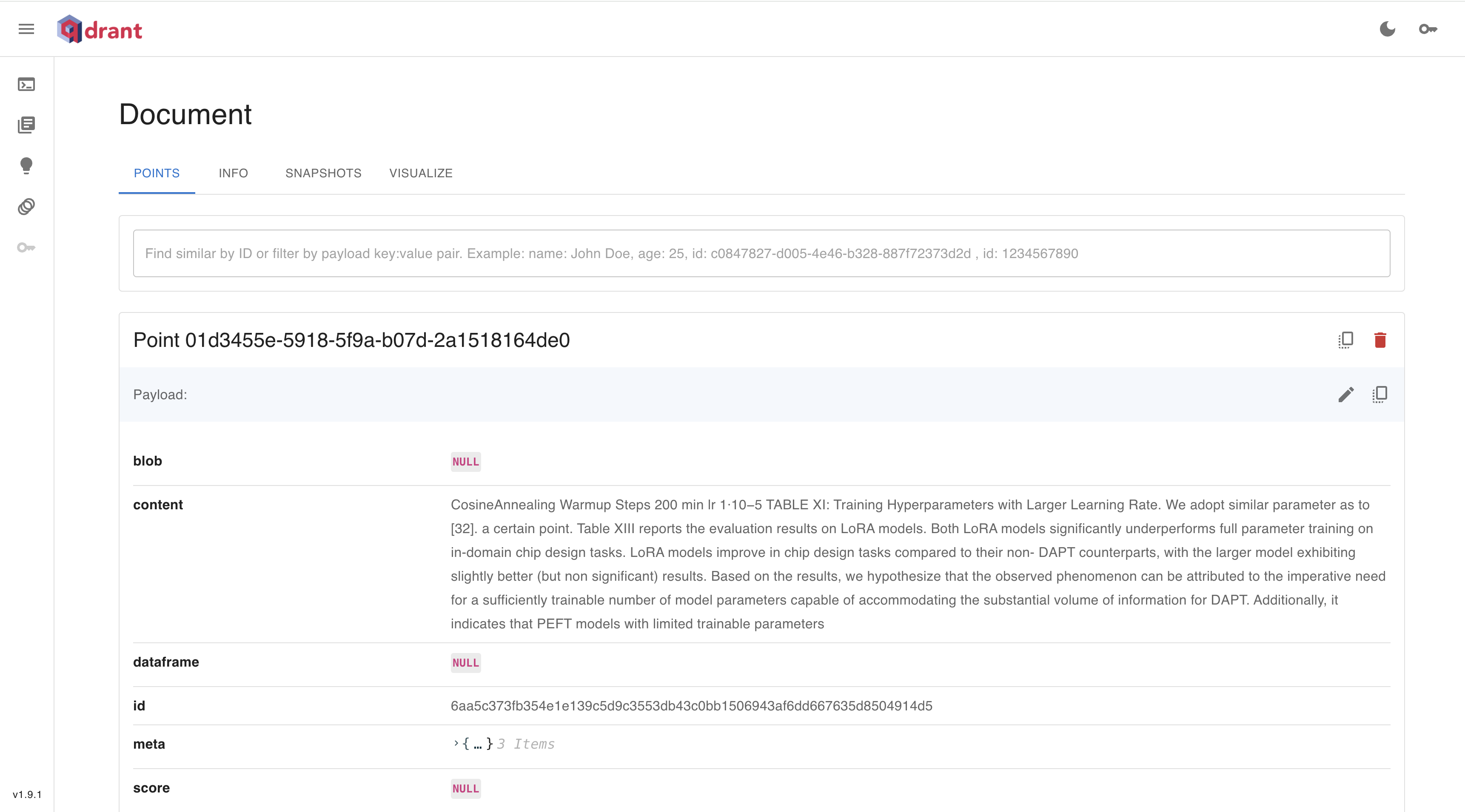Copy the payload JSON to clipboard
This screenshot has width=1465, height=812.
pyautogui.click(x=1379, y=395)
